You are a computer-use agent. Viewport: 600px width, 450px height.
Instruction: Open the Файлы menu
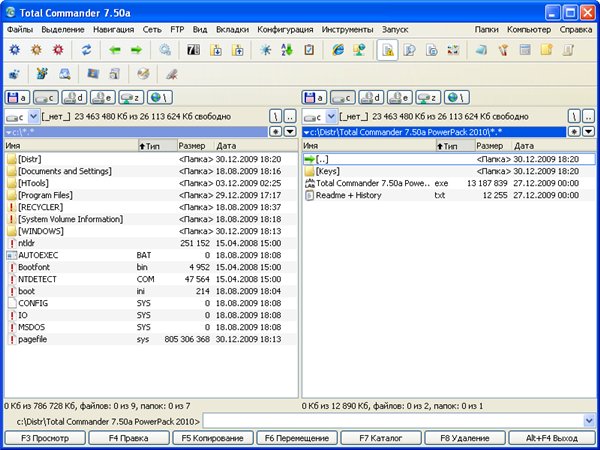20,29
